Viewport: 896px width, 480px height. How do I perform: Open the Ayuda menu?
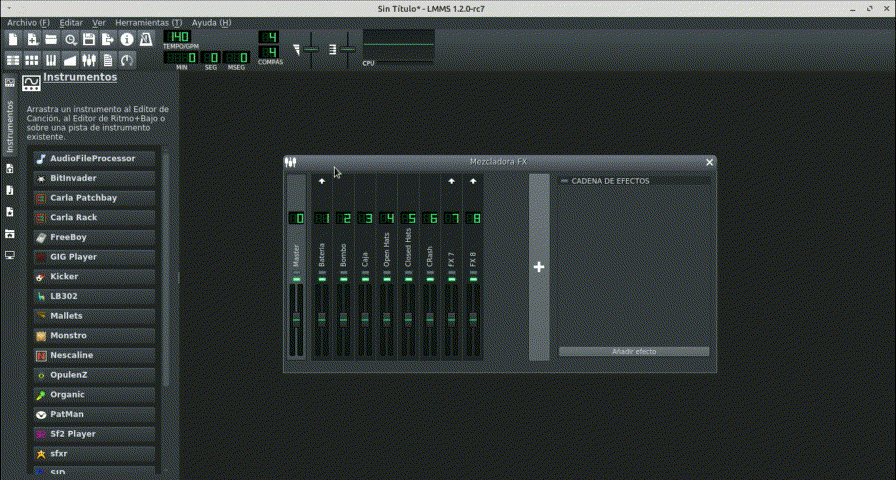(211, 22)
